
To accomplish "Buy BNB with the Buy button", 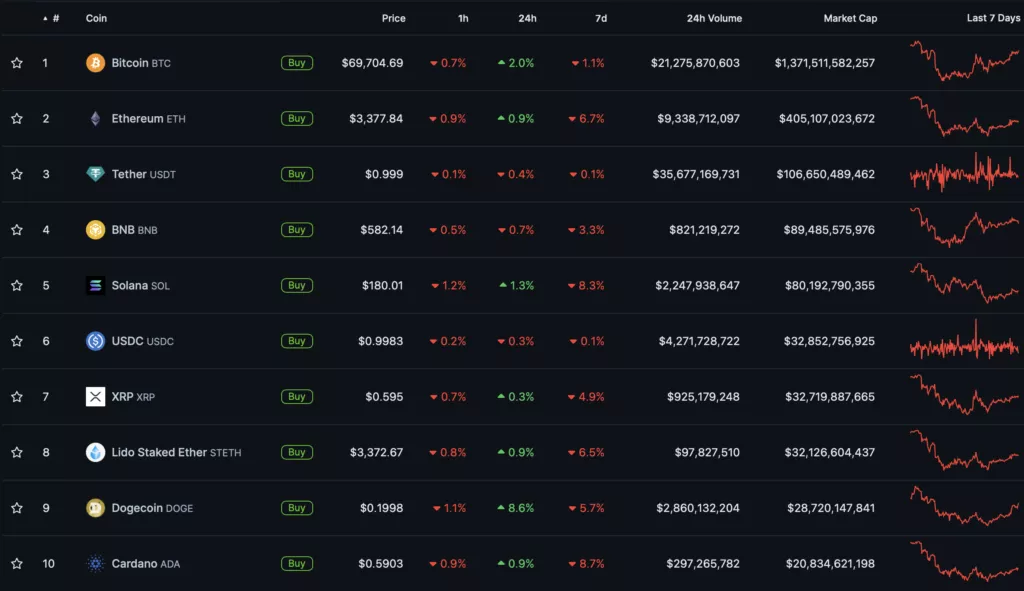I will [296, 230].
